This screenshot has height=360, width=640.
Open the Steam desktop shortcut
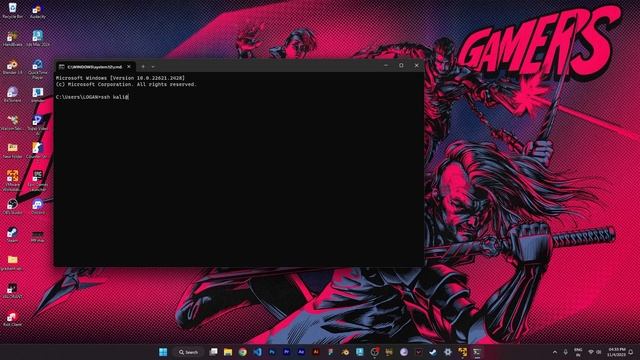click(x=12, y=235)
